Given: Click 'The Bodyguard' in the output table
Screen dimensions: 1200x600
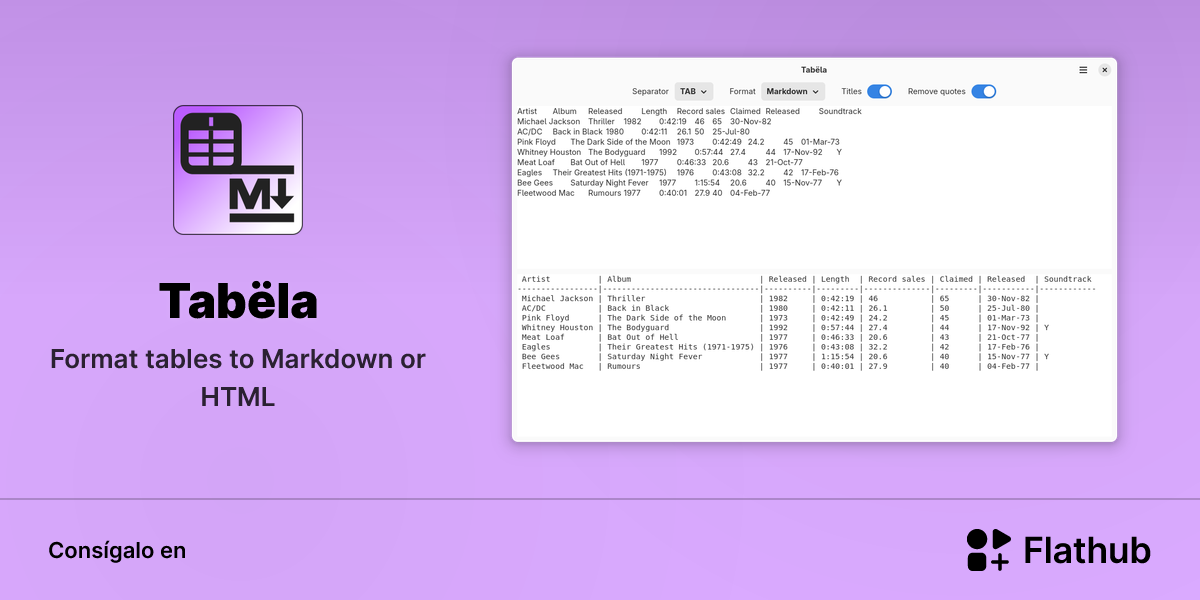Looking at the screenshot, I should tap(638, 327).
